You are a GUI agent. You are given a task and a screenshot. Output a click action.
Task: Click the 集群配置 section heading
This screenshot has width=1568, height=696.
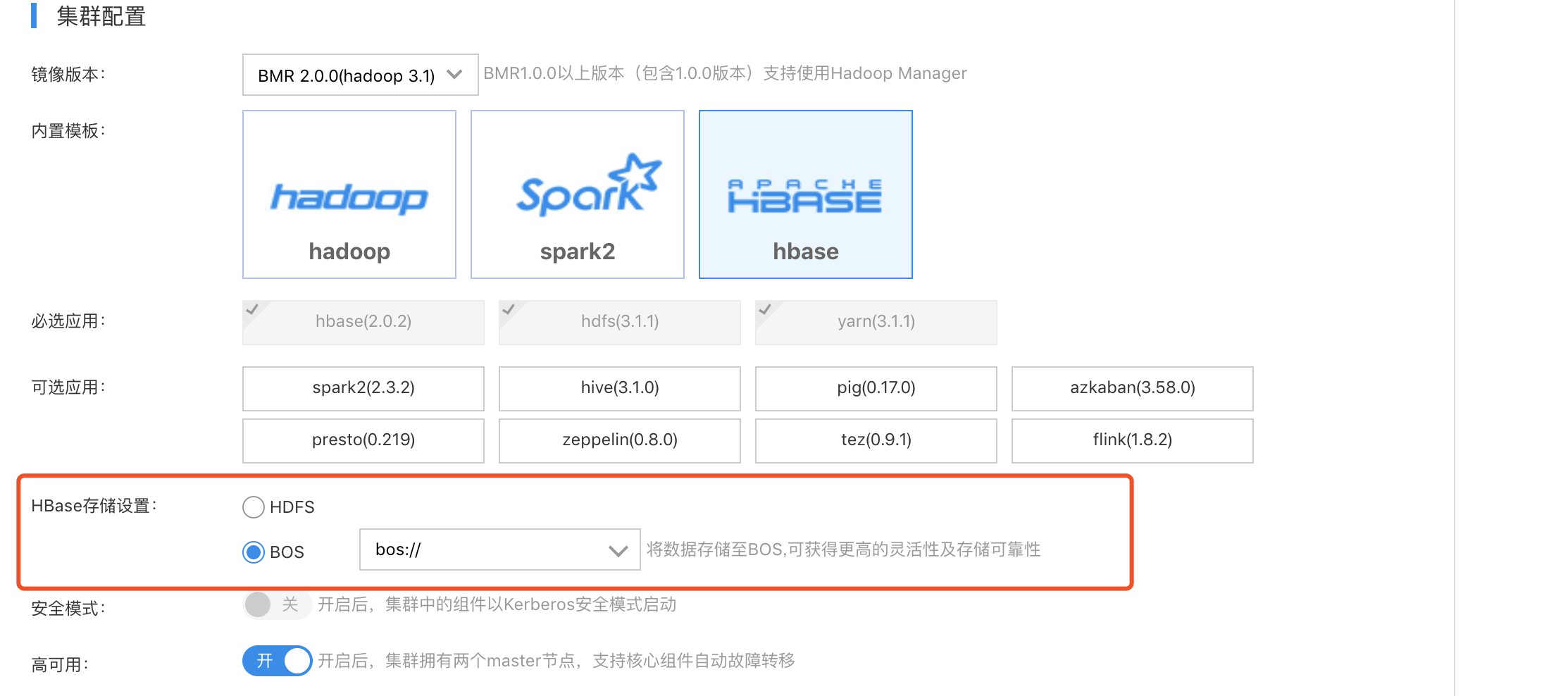point(101,15)
